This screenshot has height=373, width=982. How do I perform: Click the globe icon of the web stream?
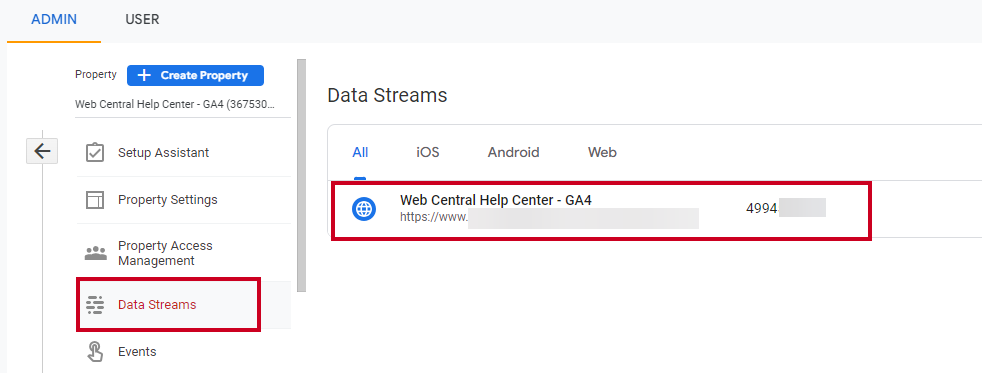363,209
